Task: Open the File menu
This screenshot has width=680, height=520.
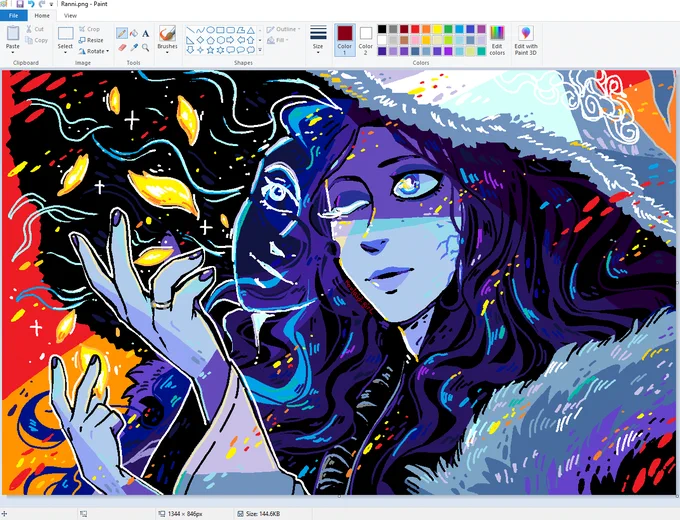Action: [x=13, y=16]
